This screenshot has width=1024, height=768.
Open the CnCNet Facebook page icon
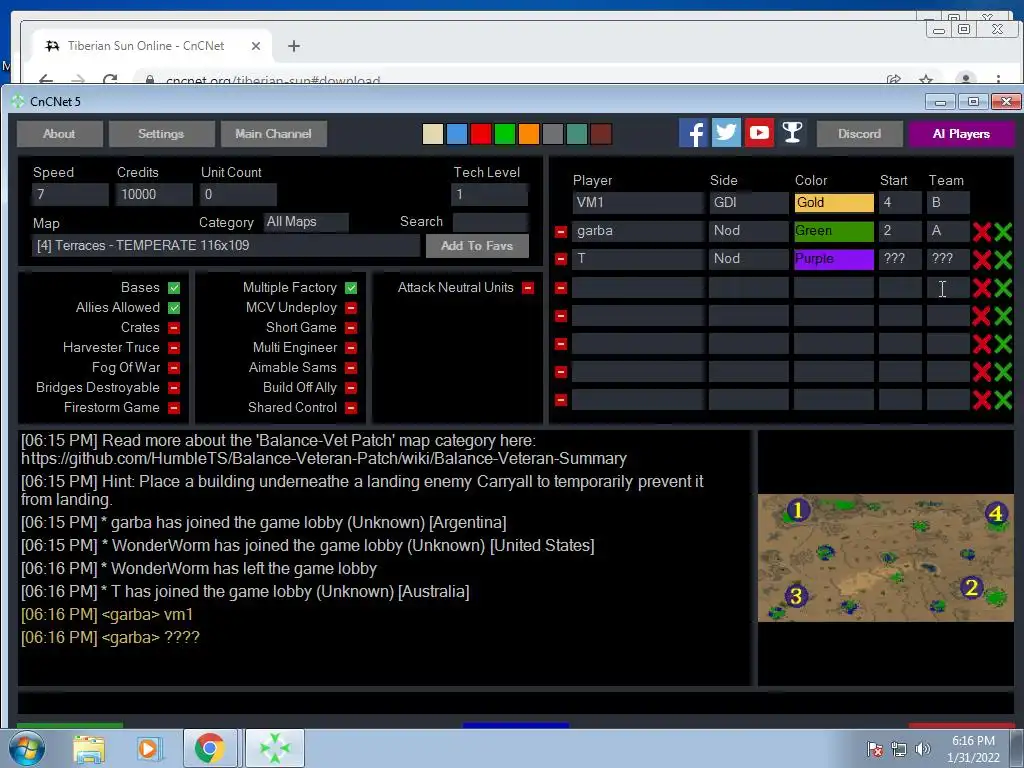coord(693,133)
